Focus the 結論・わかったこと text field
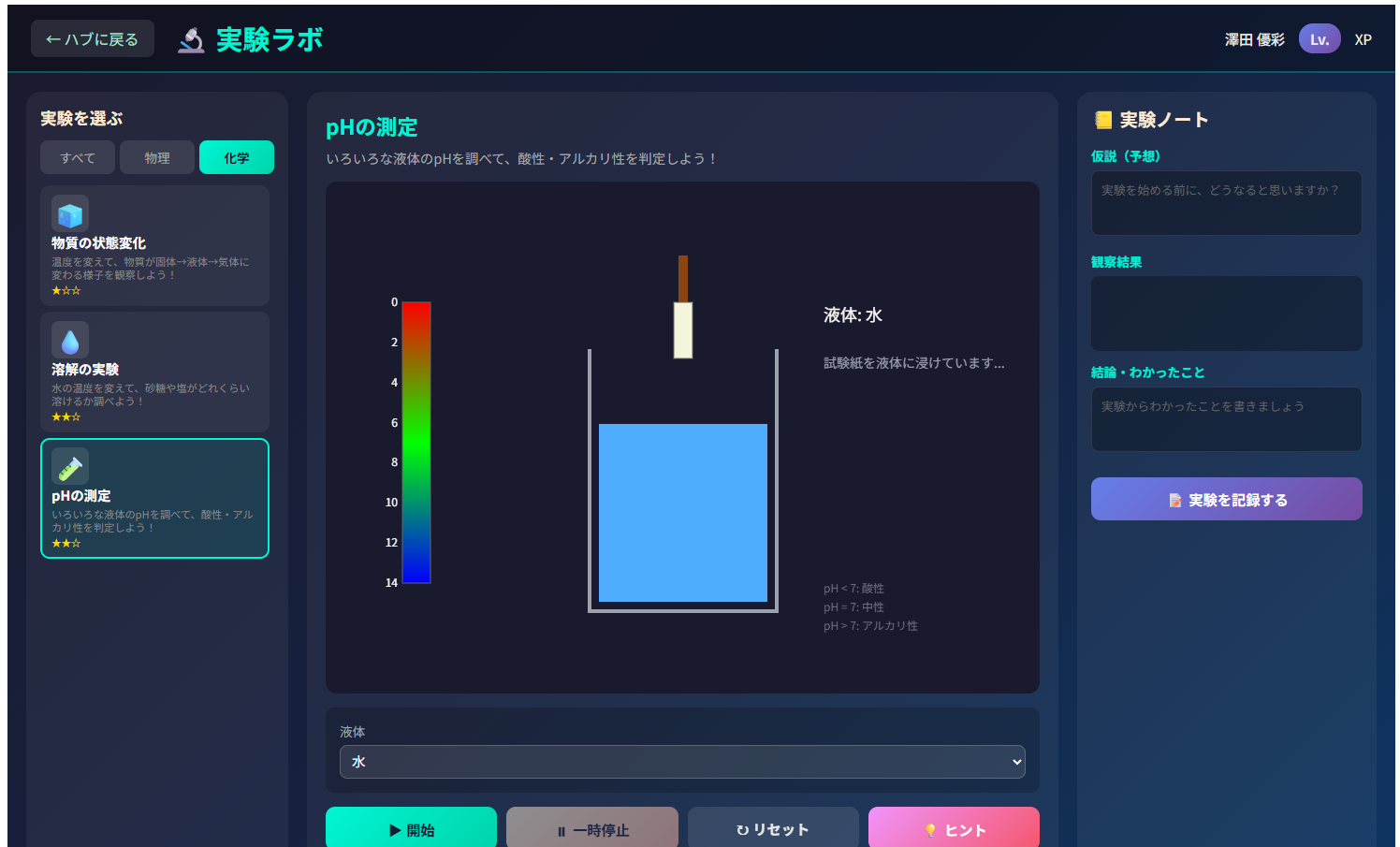1400x847 pixels. pos(1227,419)
